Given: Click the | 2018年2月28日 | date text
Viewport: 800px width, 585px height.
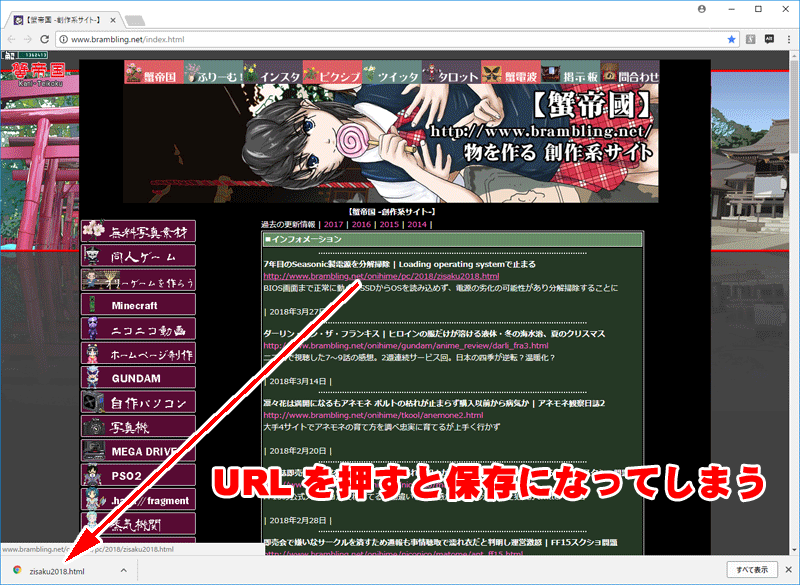Looking at the screenshot, I should [x=298, y=520].
